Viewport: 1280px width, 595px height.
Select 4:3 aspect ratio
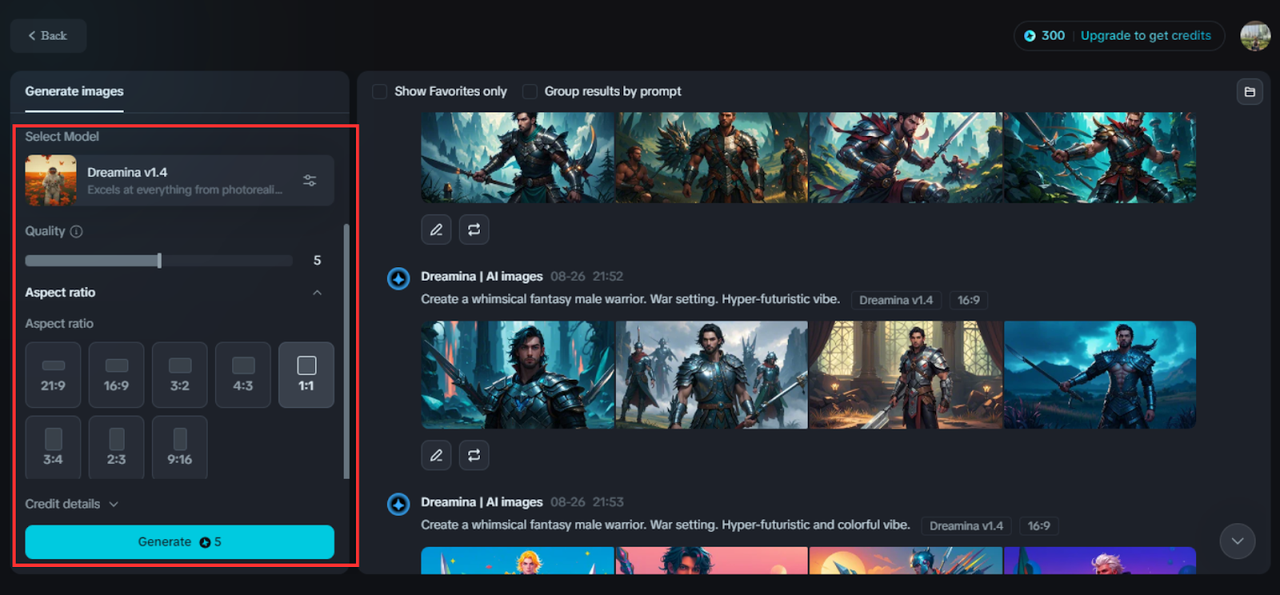pos(243,375)
